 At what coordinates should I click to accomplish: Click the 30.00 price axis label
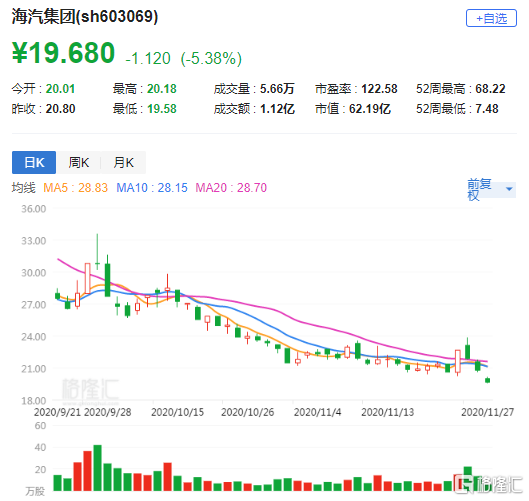[x=33, y=273]
